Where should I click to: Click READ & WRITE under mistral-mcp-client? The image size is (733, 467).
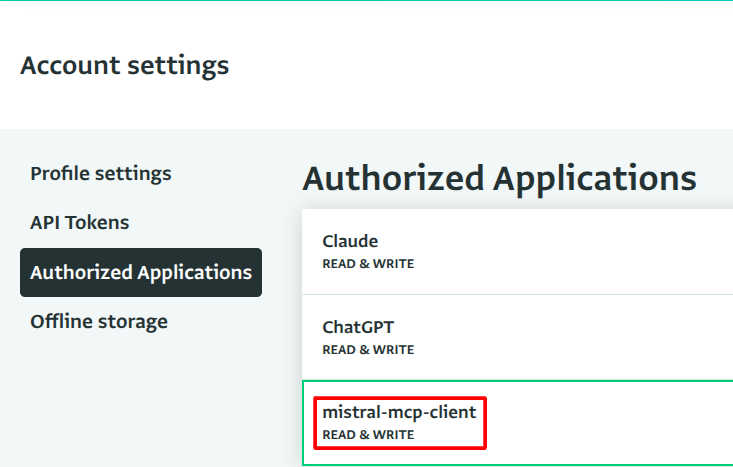point(368,435)
